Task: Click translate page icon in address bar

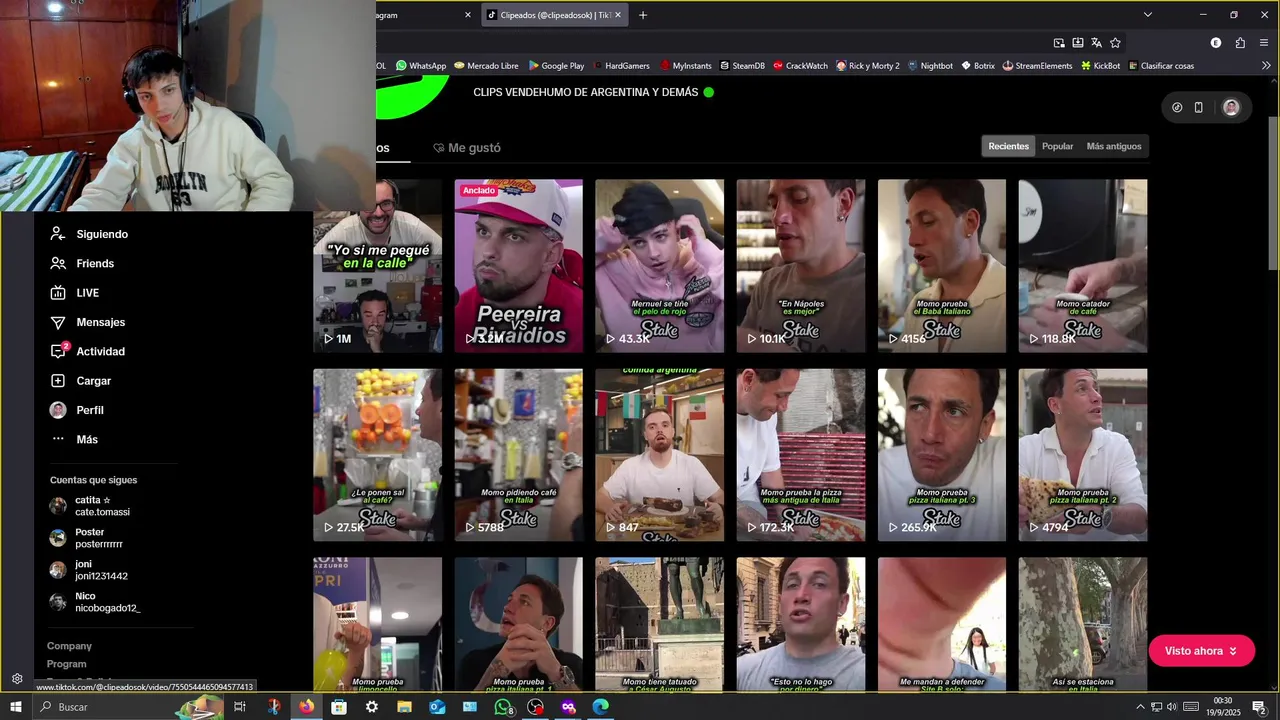Action: coord(1096,43)
